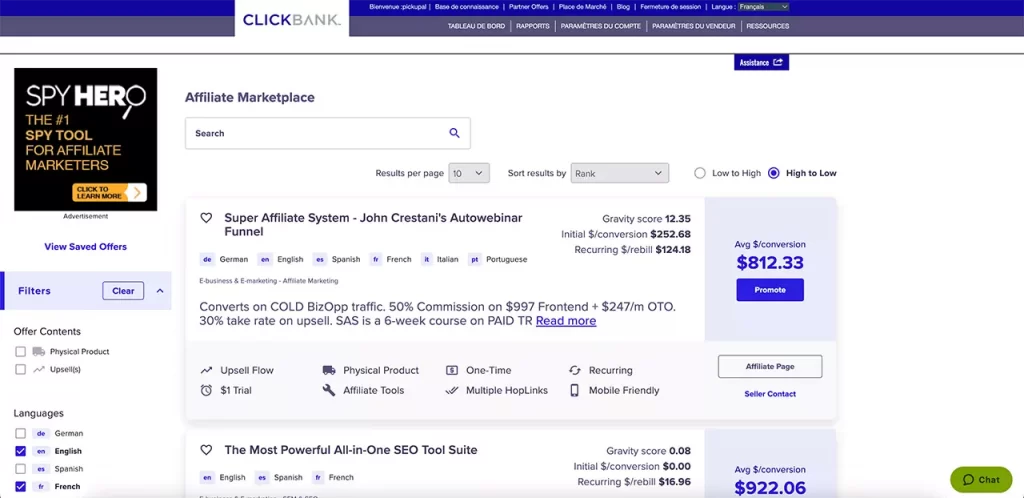Click Base de connaissance link
The width and height of the screenshot is (1024, 498).
(467, 7)
